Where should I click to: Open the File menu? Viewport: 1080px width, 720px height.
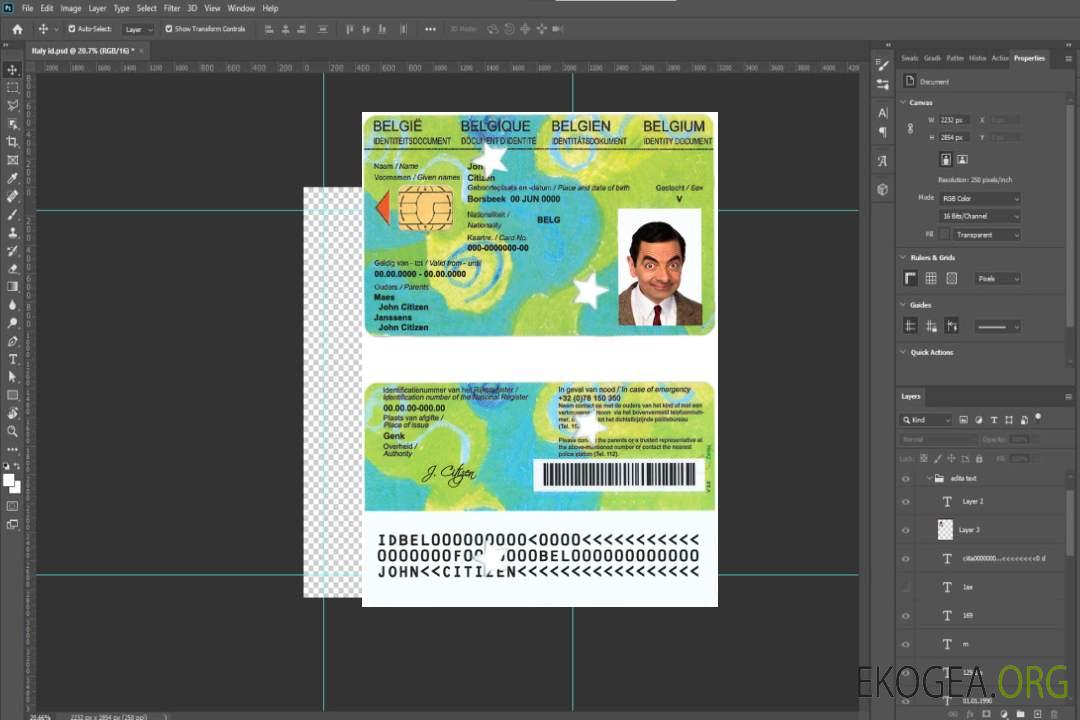27,8
